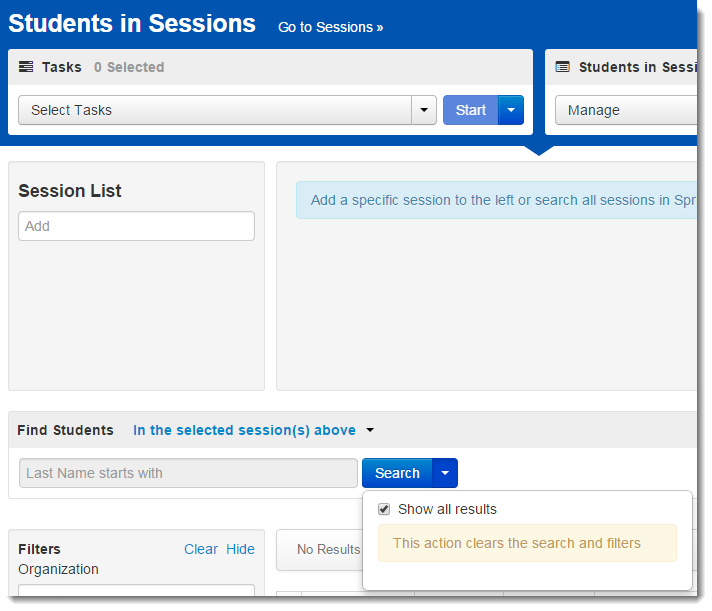Screen dimensions: 712x611
Task: Open the Manage dropdown
Action: pyautogui.click(x=626, y=110)
